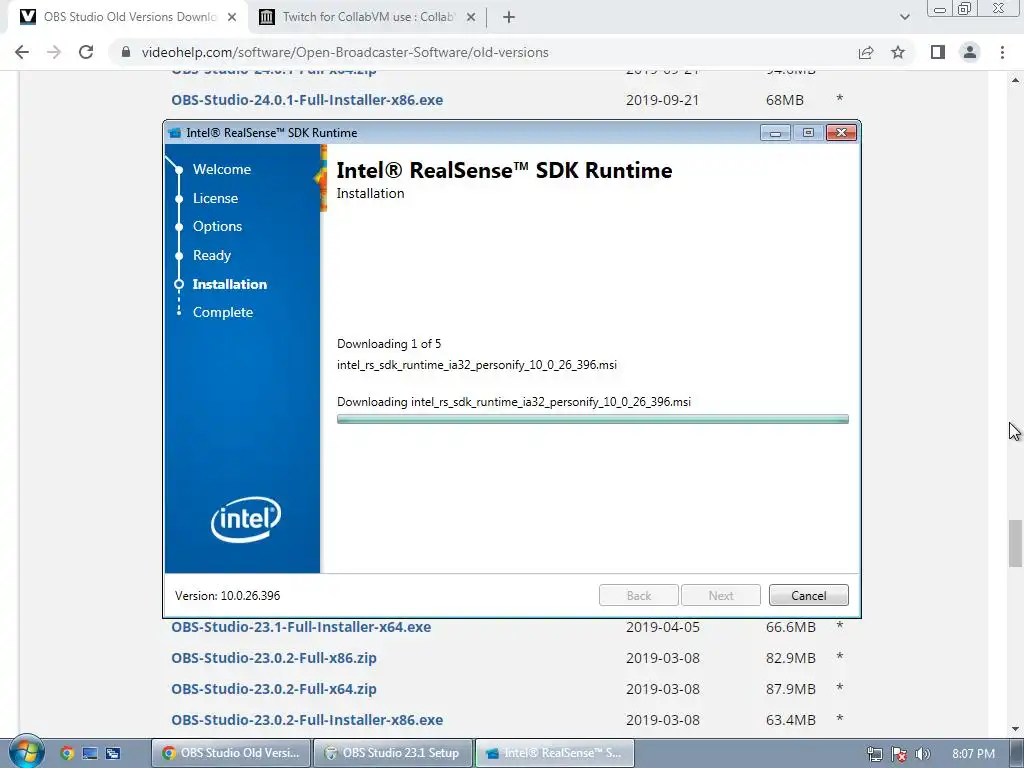Open the third pinned quick launch icon

point(113,753)
